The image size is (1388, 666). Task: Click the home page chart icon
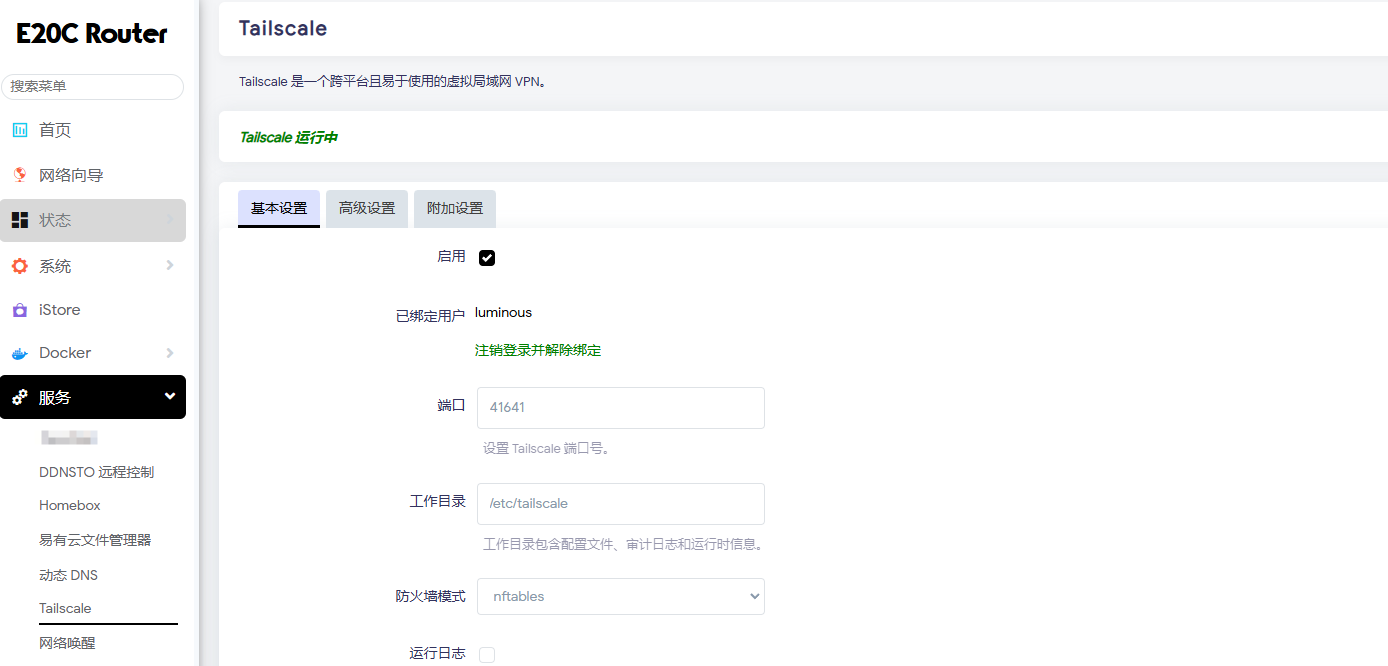click(x=20, y=130)
